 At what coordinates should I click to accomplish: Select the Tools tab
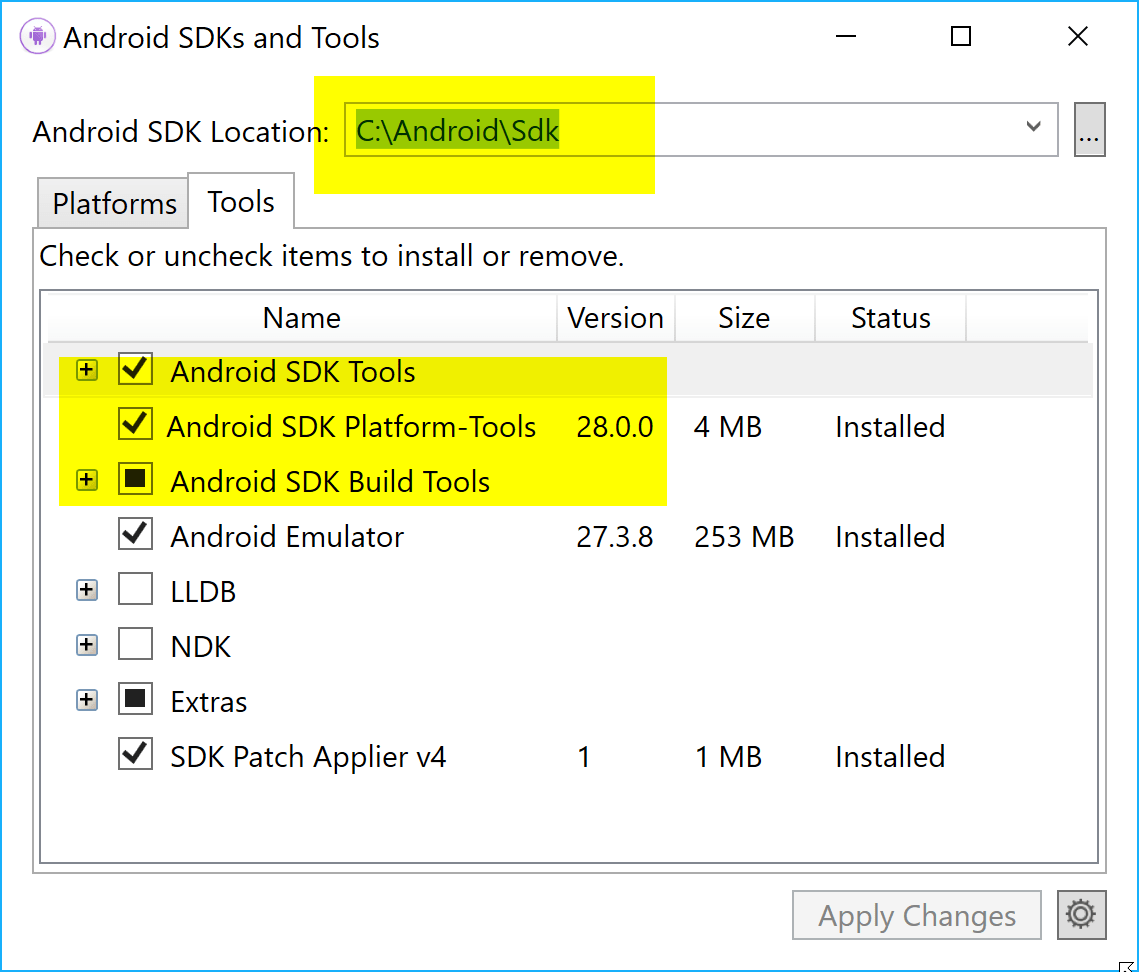240,201
